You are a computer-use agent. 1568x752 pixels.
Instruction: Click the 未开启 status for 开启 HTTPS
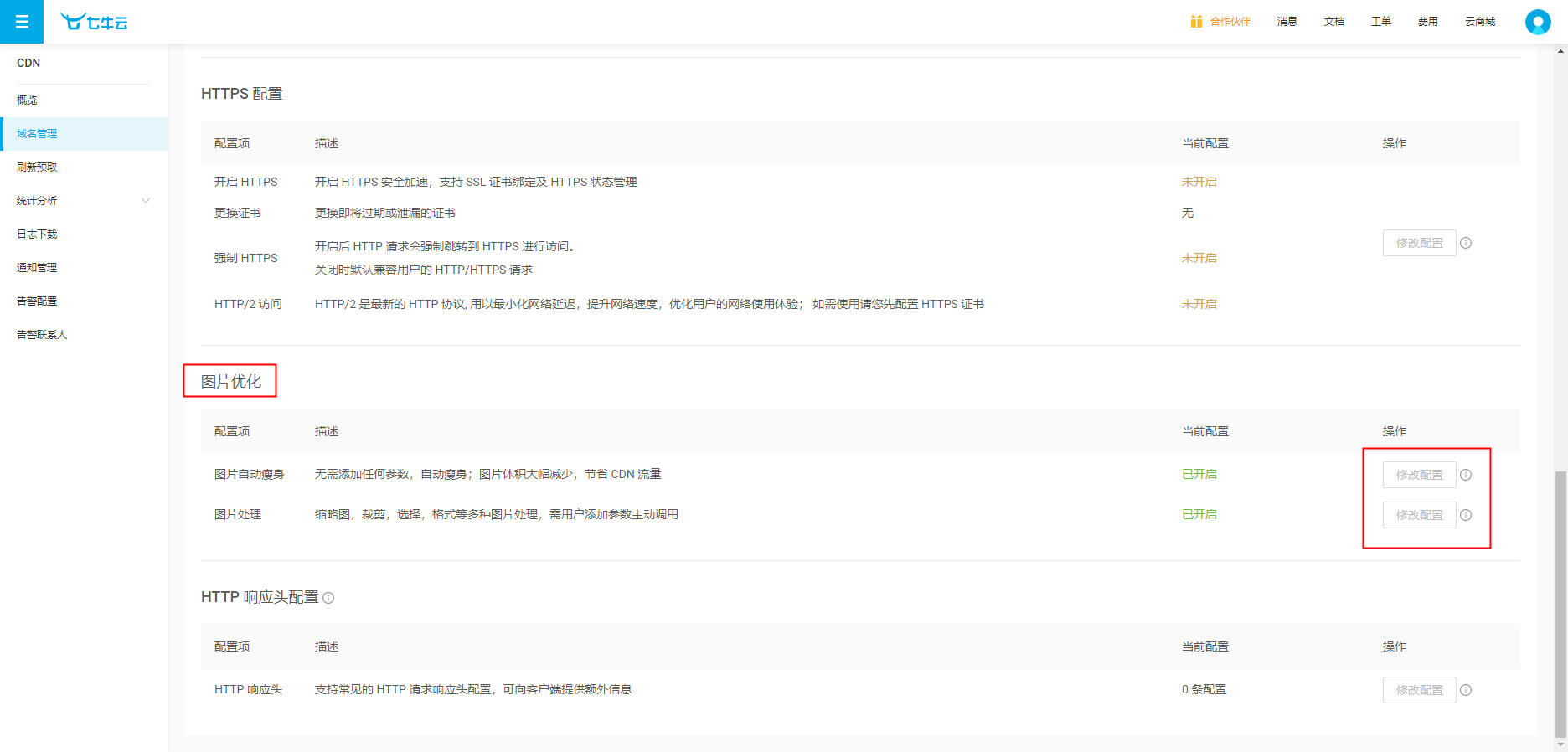[1199, 182]
